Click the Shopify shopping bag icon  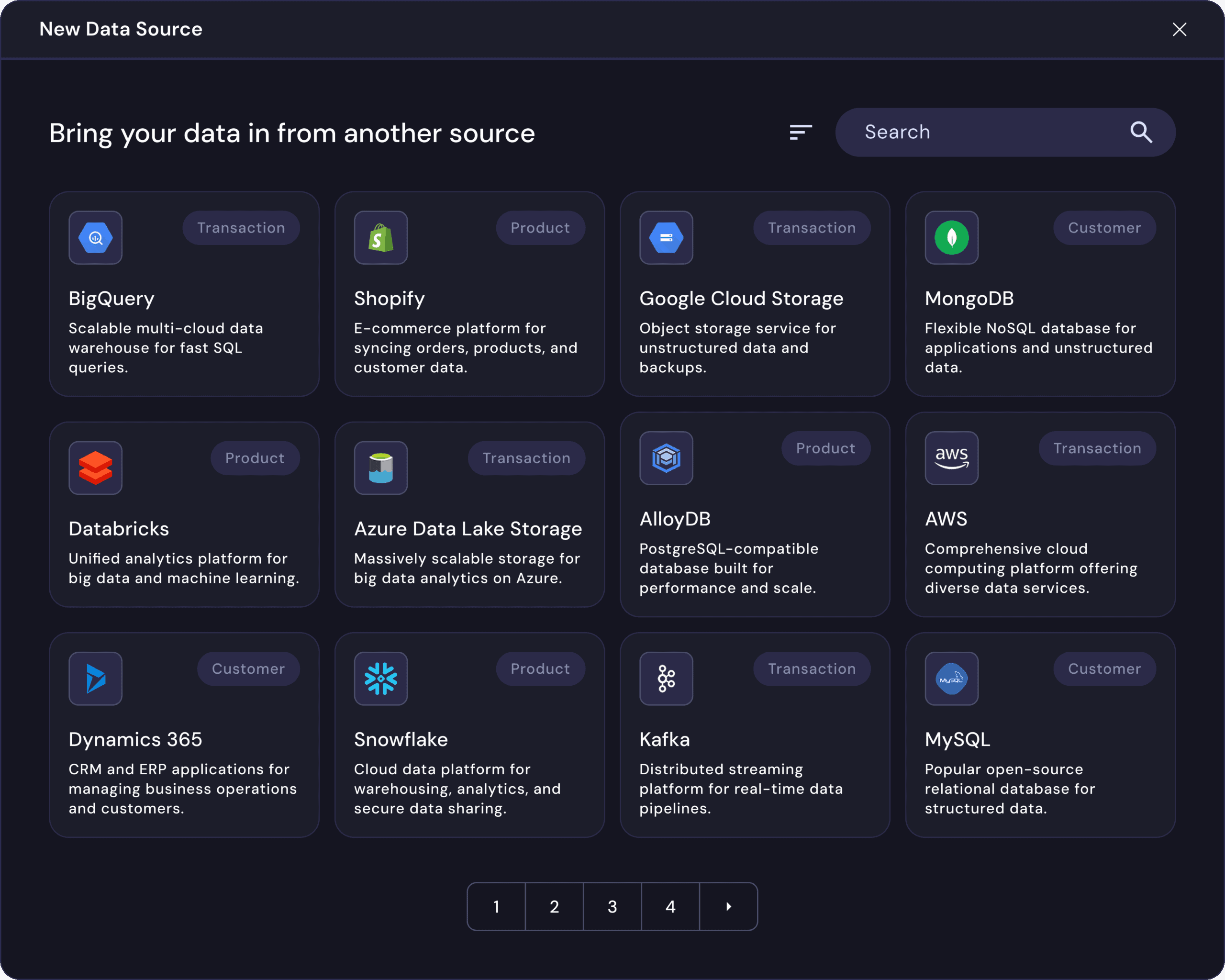click(x=381, y=237)
